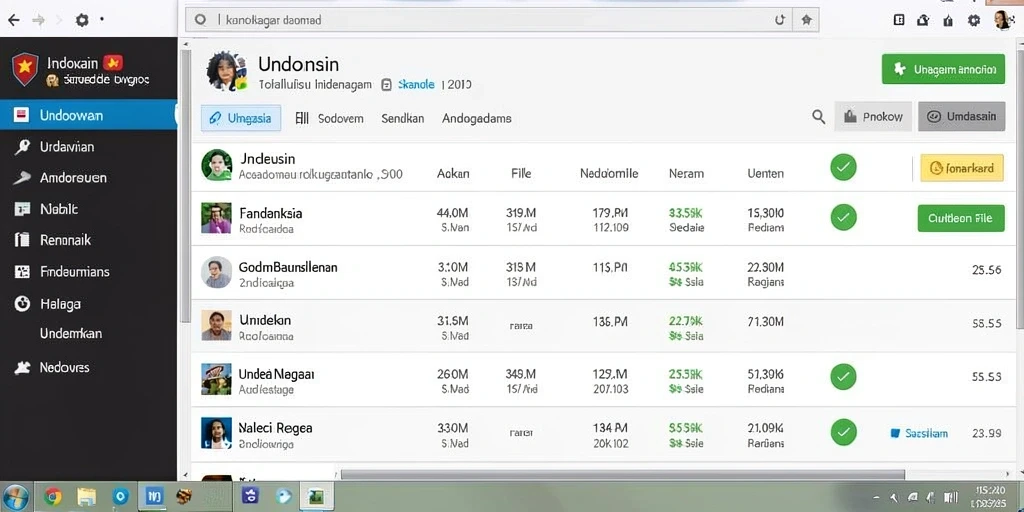The height and width of the screenshot is (512, 1024).
Task: Click the Umdasain button
Action: point(962,116)
